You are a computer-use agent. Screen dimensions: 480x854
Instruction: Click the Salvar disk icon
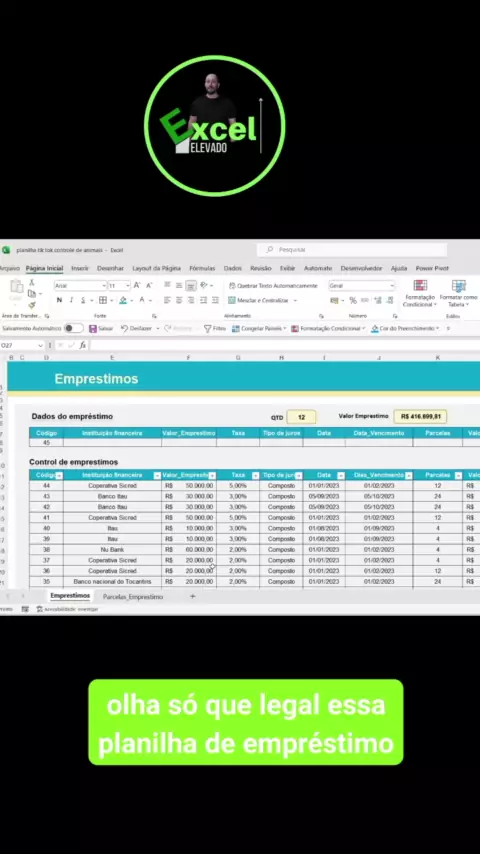pos(93,329)
